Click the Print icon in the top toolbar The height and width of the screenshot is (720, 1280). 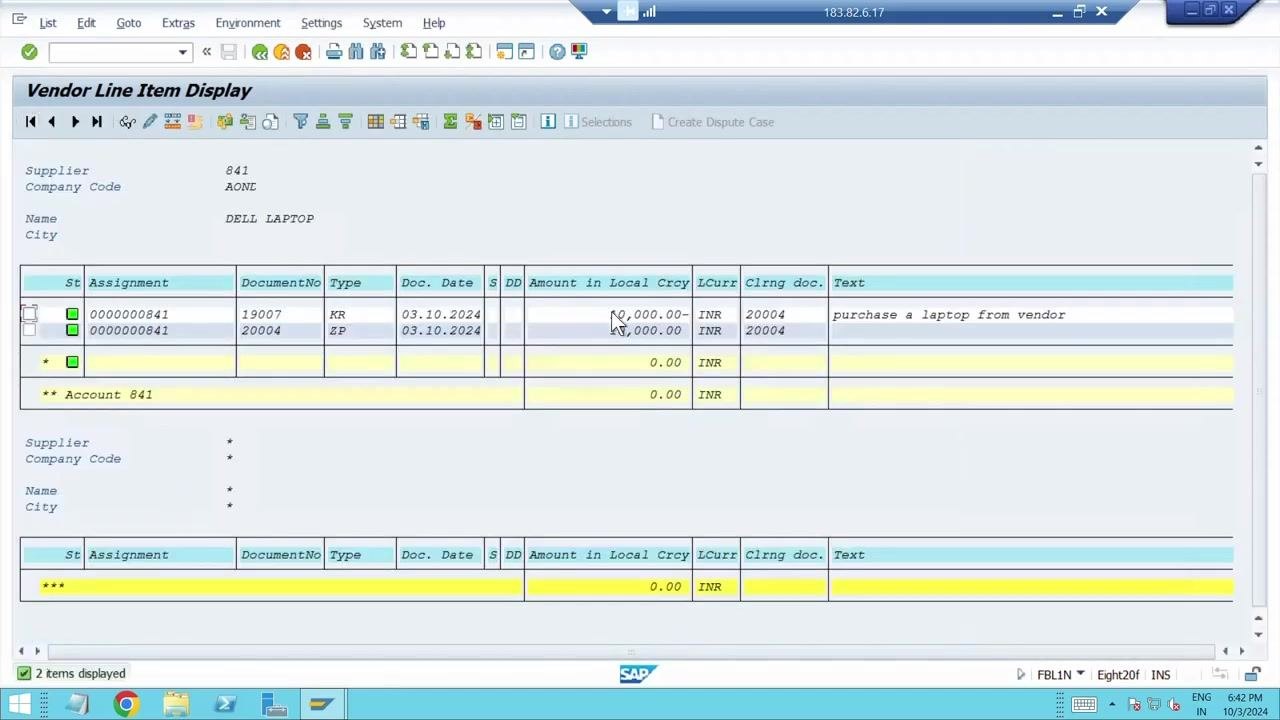(x=334, y=52)
